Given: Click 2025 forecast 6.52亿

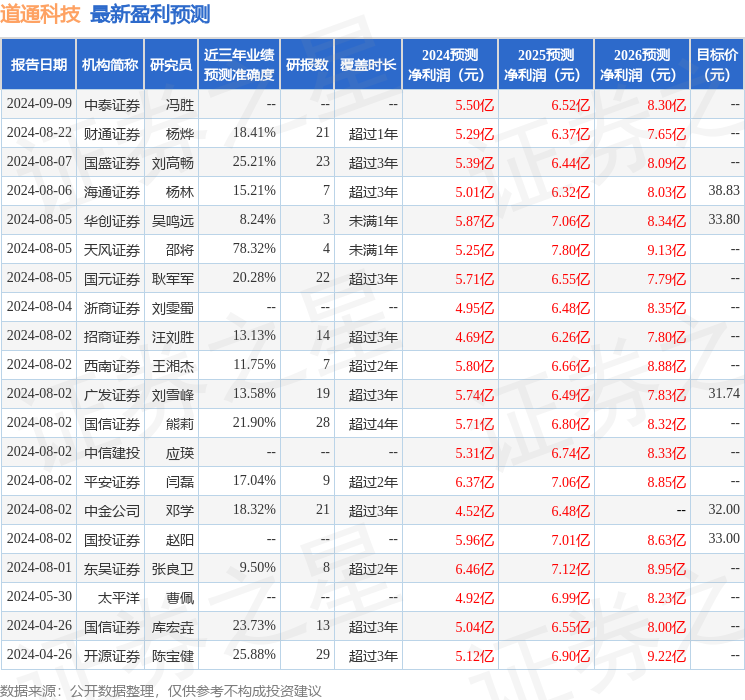Looking at the screenshot, I should click(571, 105).
